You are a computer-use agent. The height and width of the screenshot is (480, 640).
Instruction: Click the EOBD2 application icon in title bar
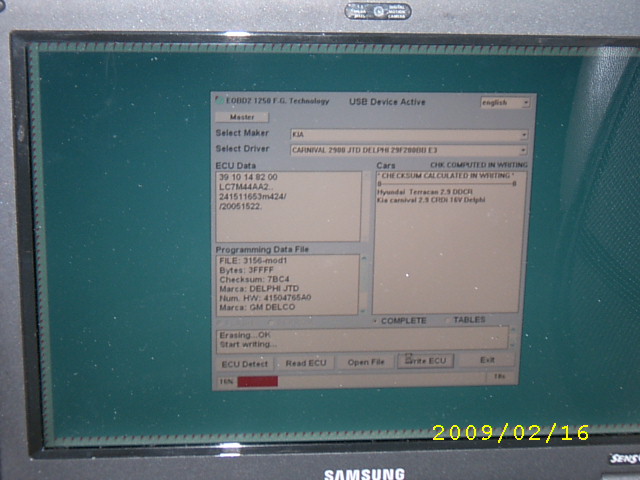tap(220, 100)
